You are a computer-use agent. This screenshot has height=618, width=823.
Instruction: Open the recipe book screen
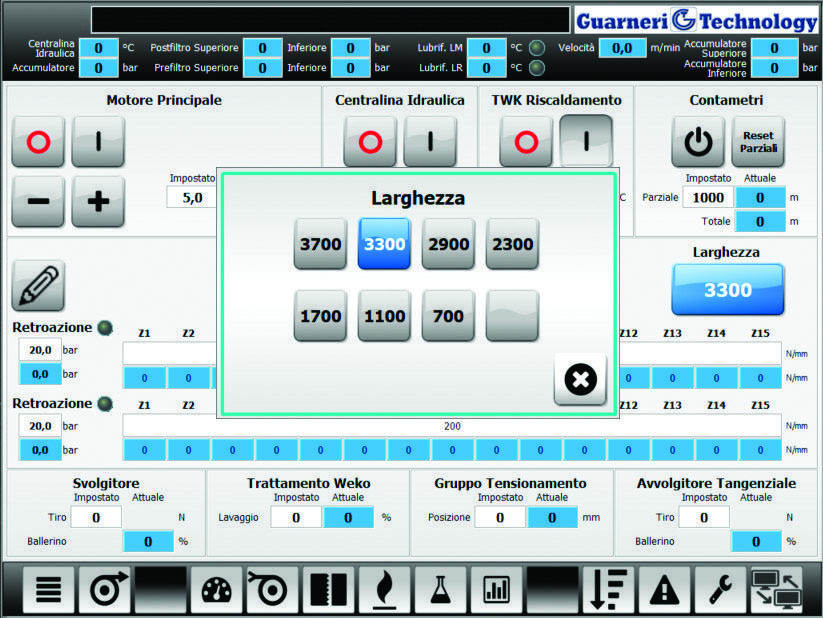point(330,589)
